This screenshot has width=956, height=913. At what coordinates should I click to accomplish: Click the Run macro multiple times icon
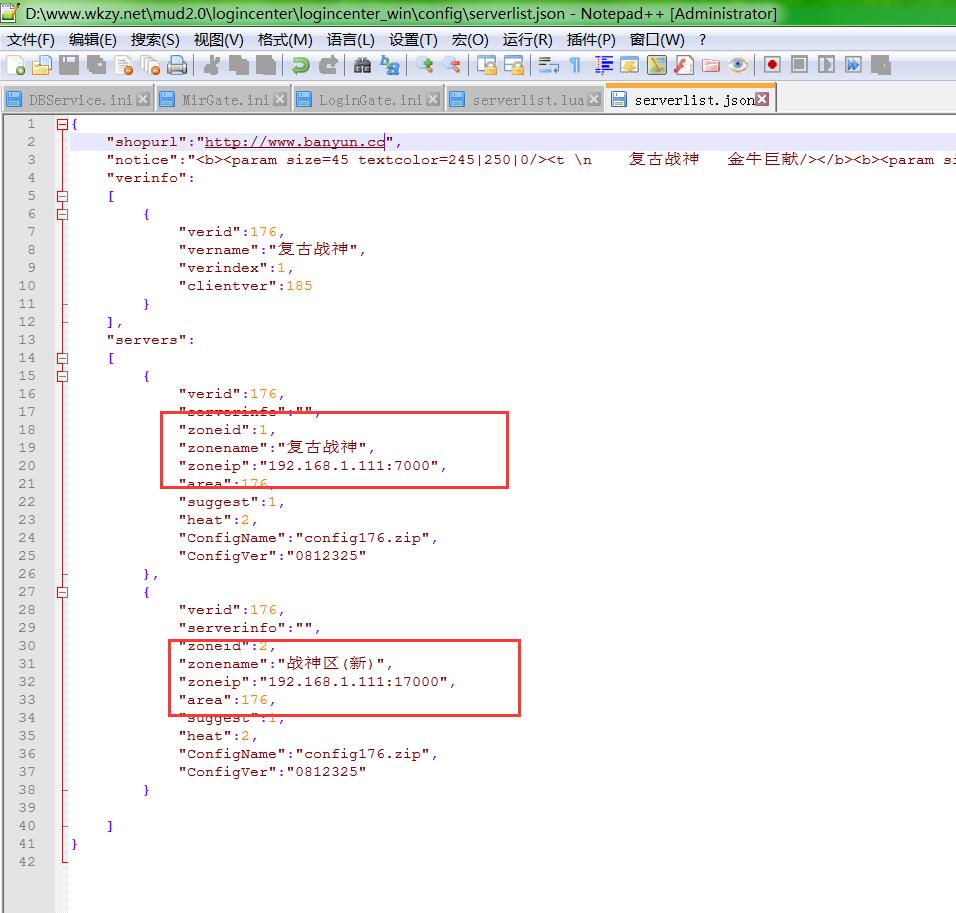coord(853,66)
